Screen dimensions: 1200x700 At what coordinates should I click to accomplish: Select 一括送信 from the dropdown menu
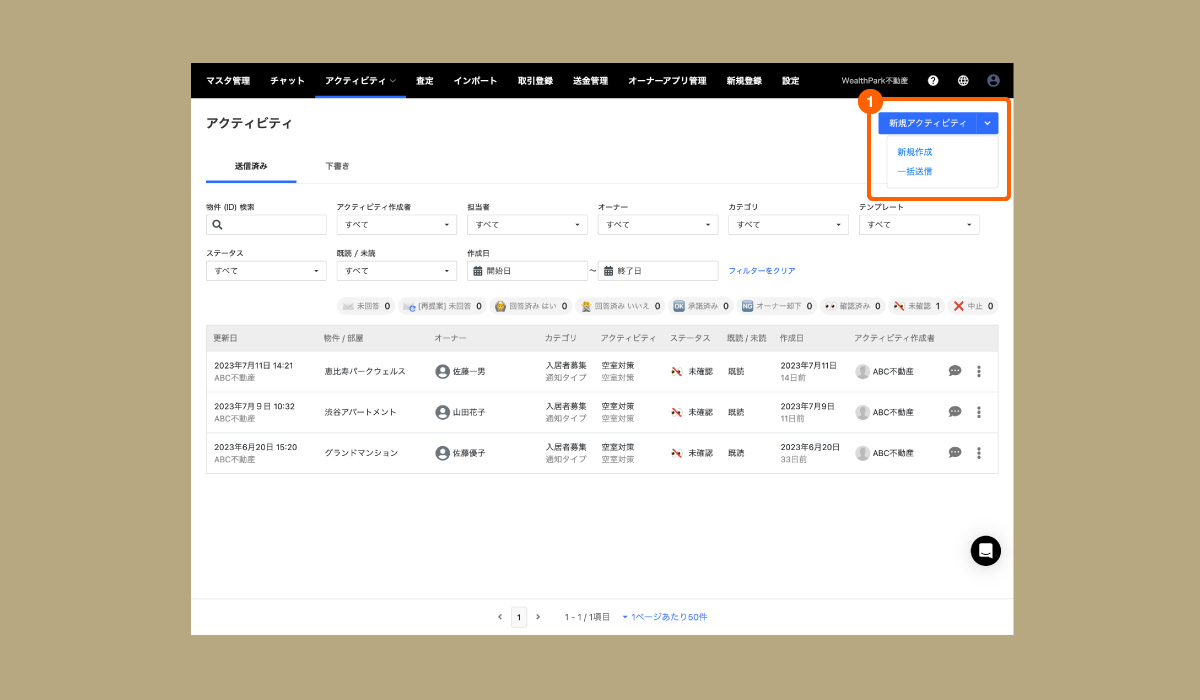point(915,172)
